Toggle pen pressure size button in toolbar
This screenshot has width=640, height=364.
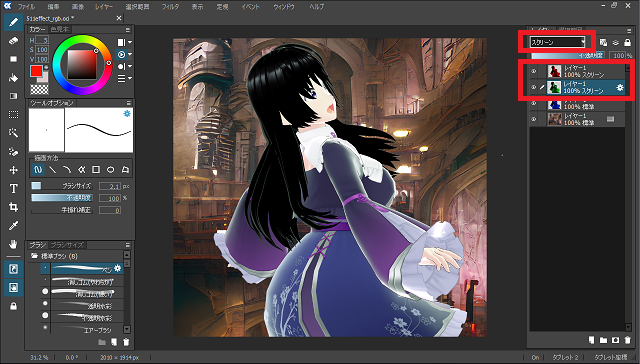[13, 269]
